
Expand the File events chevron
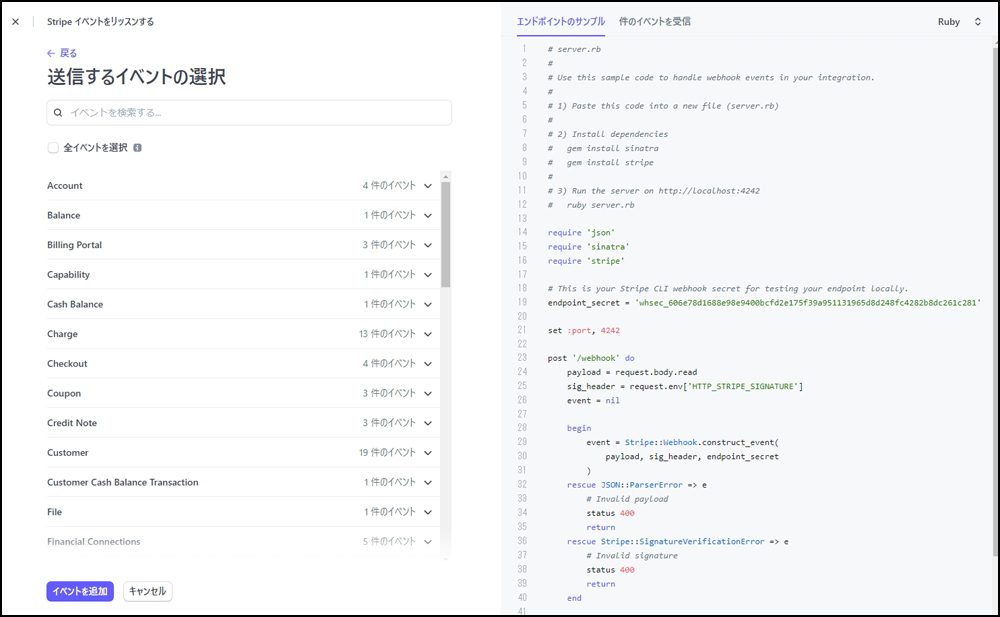428,512
